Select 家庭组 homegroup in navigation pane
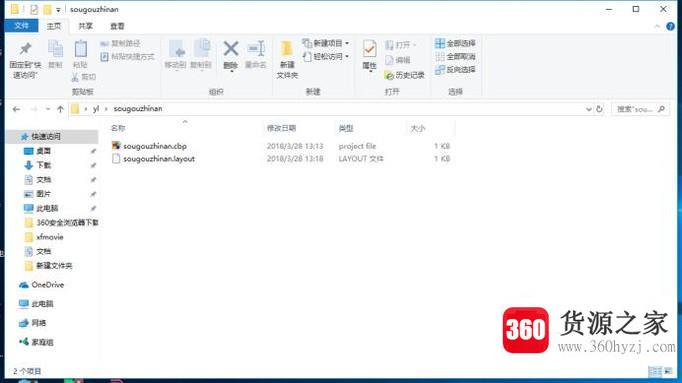This screenshot has width=682, height=383. coord(36,342)
